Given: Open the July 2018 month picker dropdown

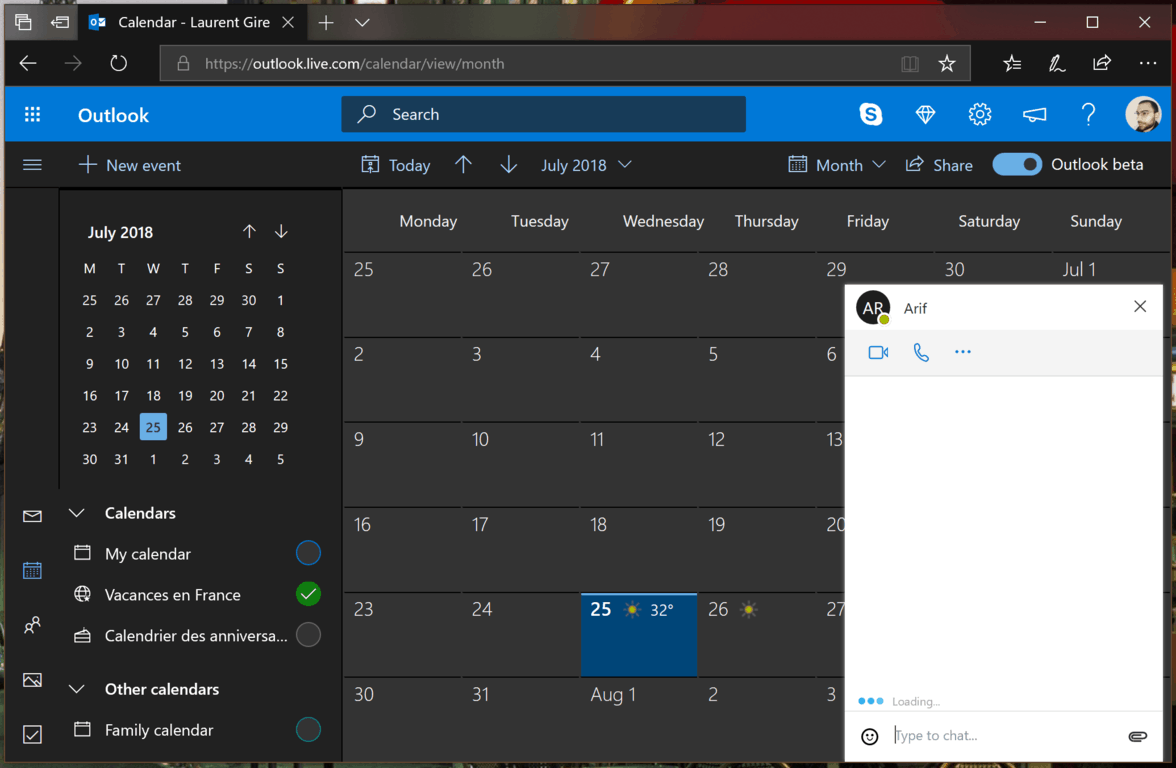Looking at the screenshot, I should coord(586,165).
